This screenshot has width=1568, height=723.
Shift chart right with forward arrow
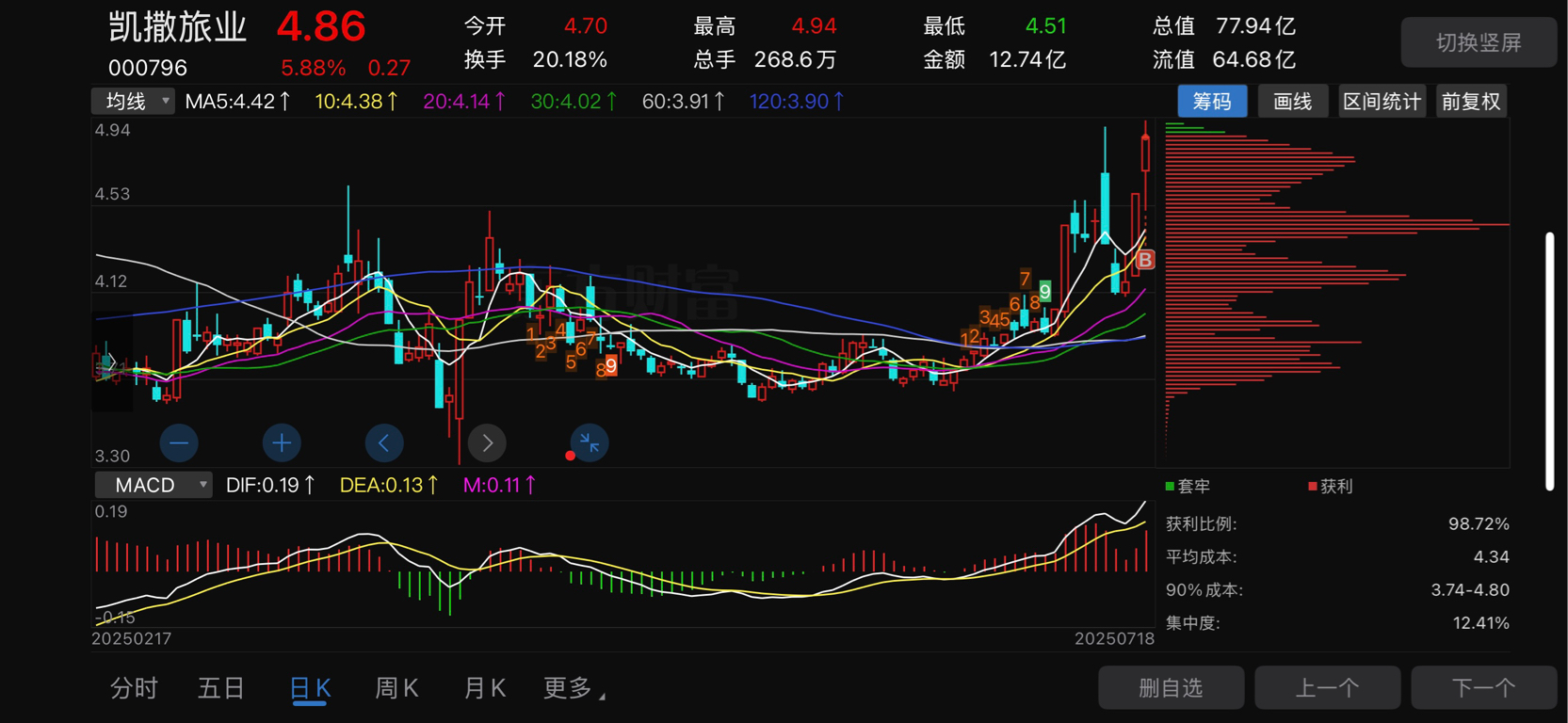coord(487,442)
